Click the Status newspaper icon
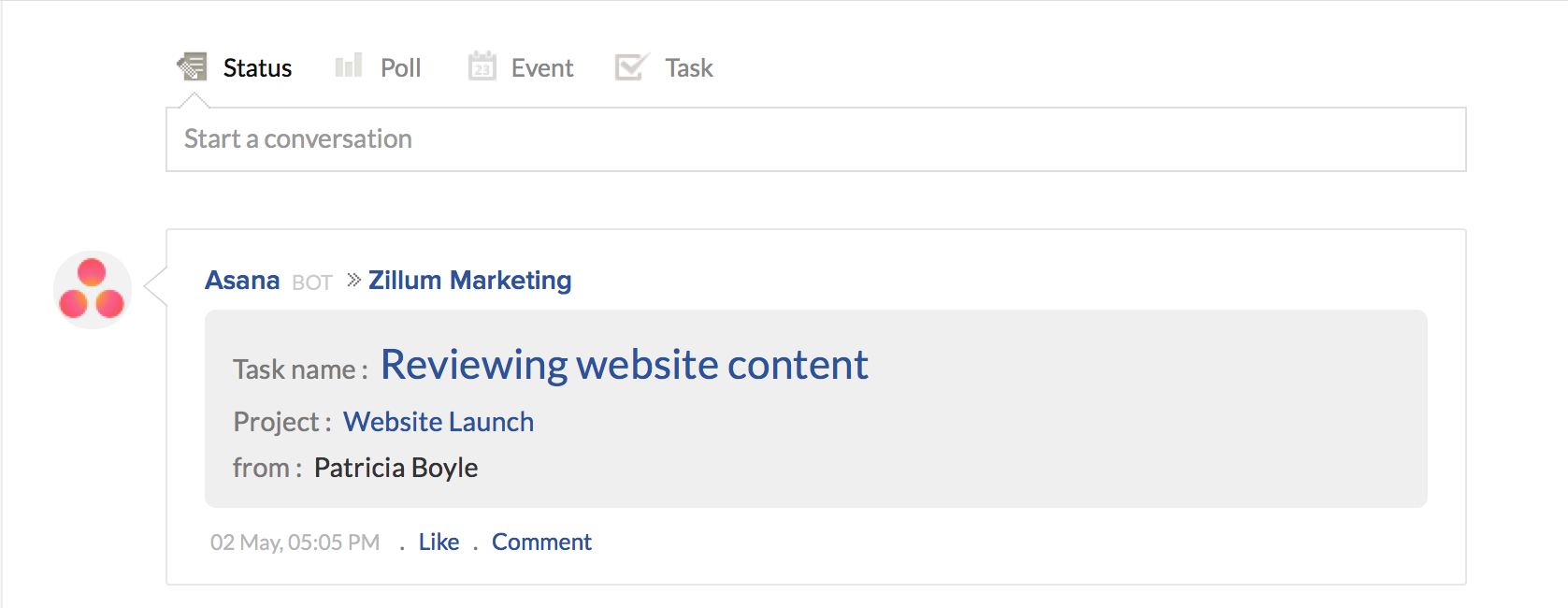This screenshot has width=1568, height=608. (193, 67)
